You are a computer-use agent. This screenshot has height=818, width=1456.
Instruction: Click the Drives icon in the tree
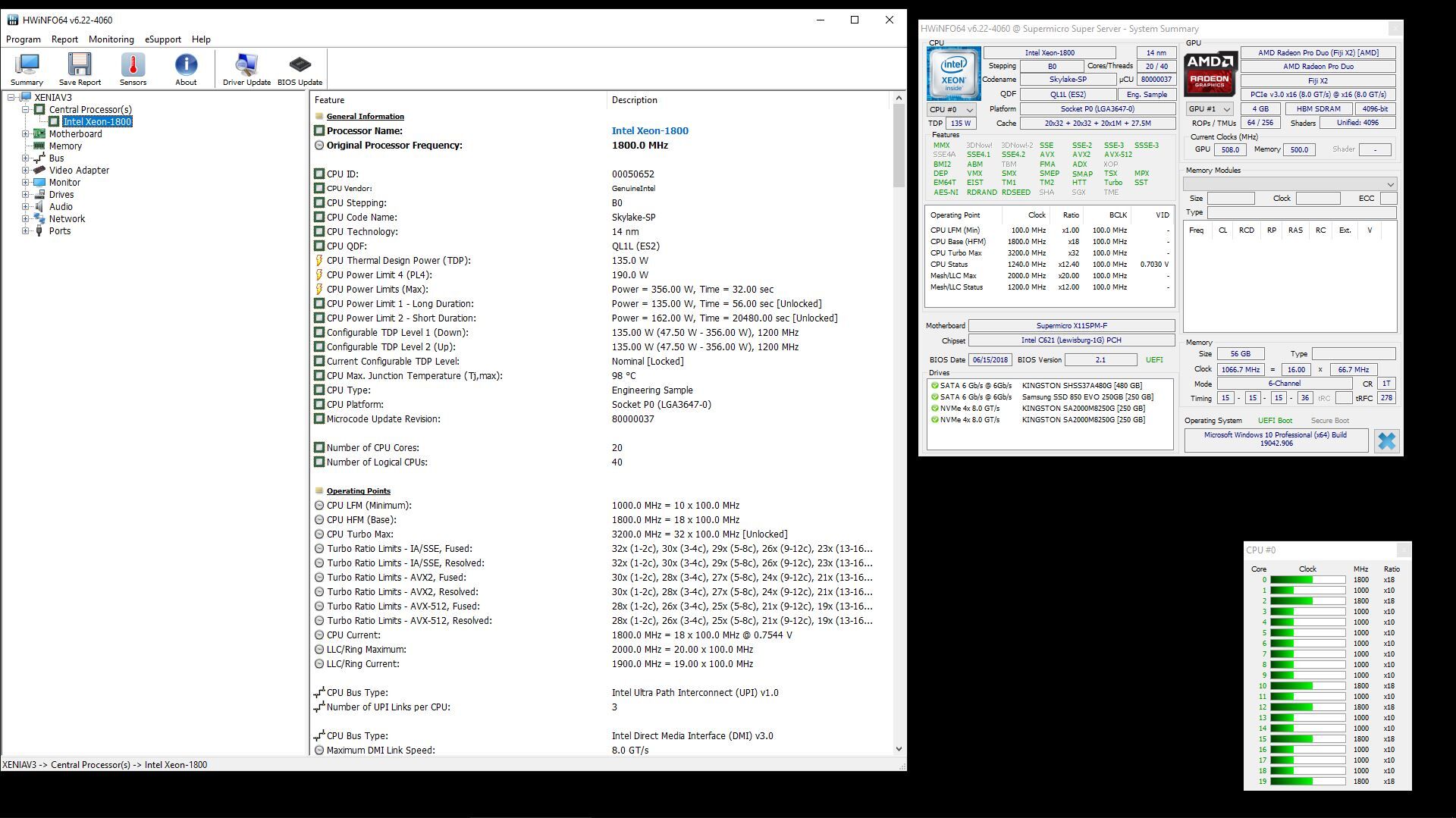coord(39,195)
